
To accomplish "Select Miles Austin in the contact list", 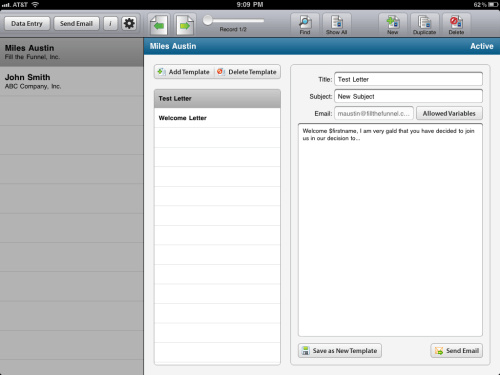I will [x=72, y=52].
